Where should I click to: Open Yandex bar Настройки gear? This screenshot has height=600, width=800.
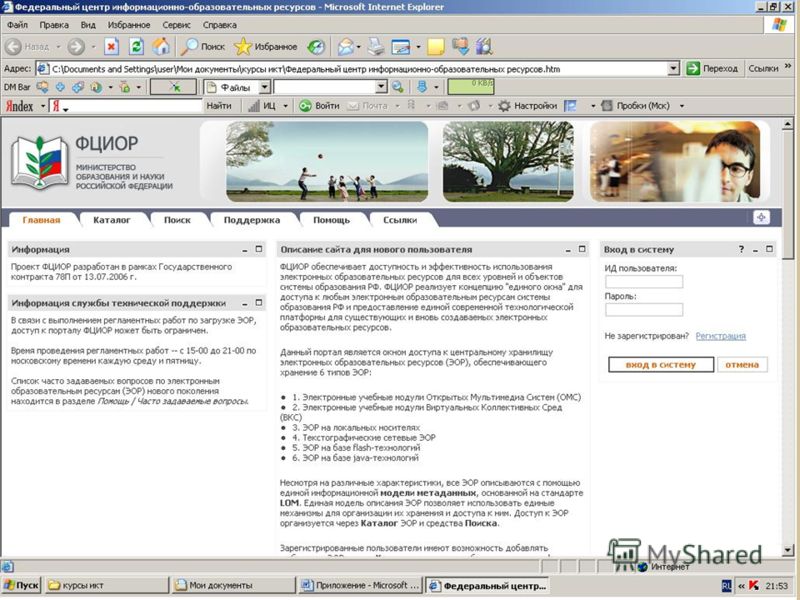tap(504, 106)
